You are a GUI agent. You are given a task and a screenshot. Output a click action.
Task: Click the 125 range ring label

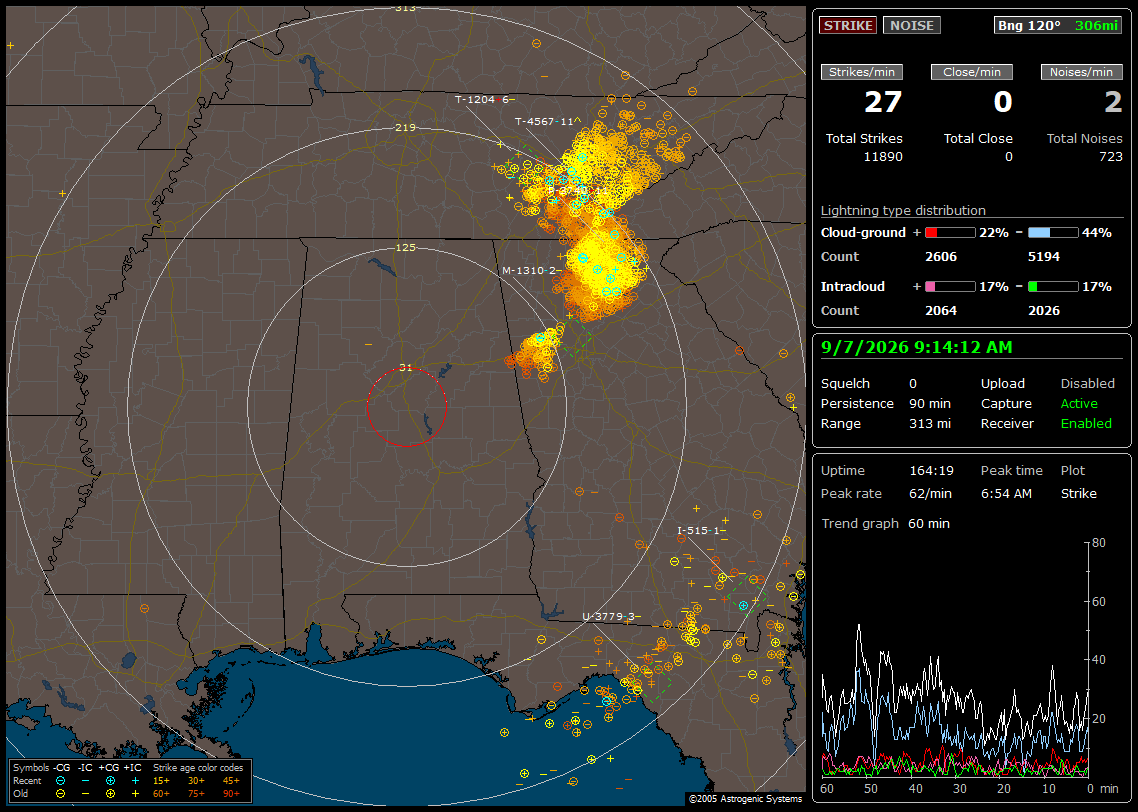pos(405,247)
